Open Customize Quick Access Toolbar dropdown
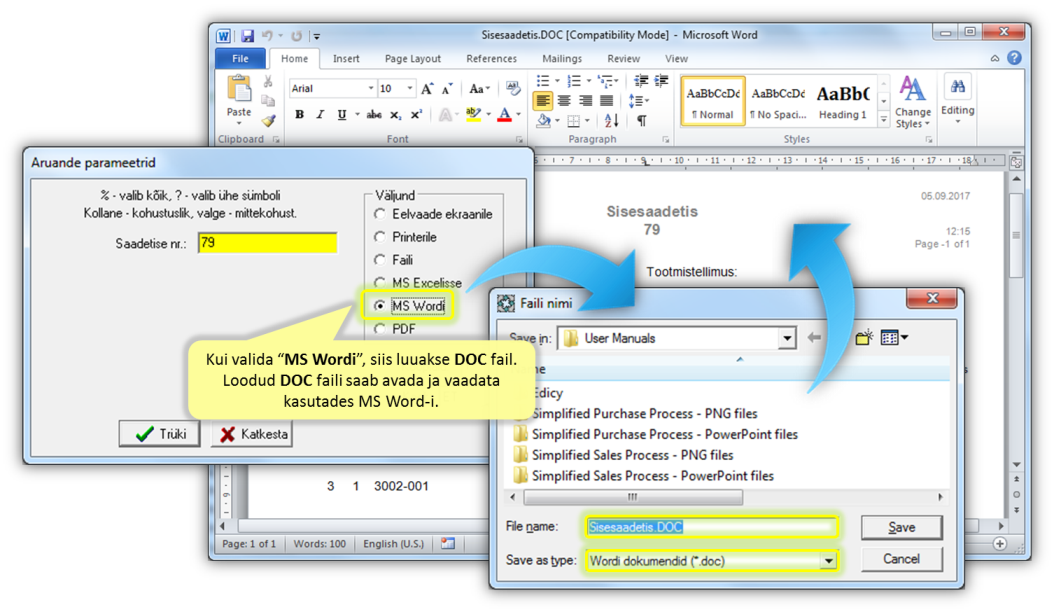This screenshot has width=1054, height=612. (x=317, y=36)
